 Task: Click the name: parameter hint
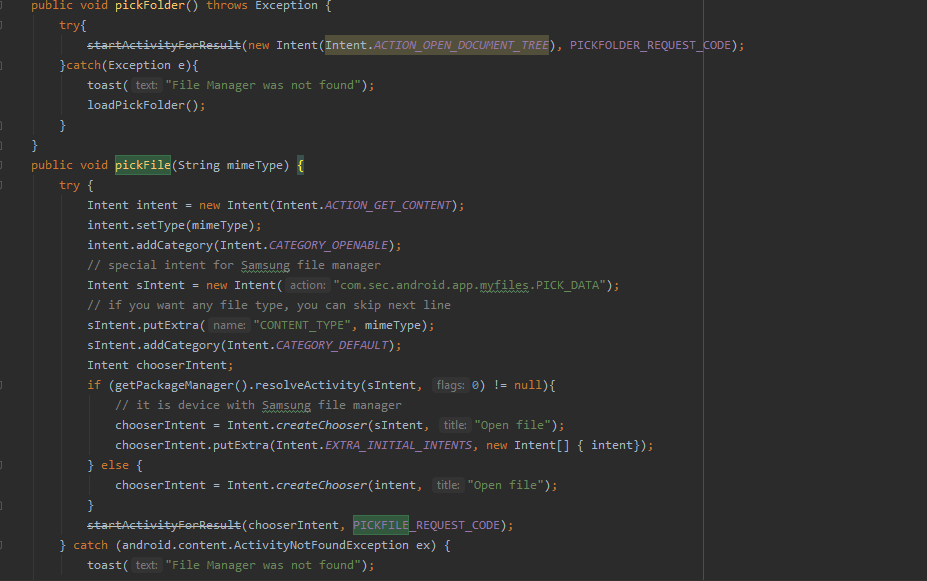point(229,326)
